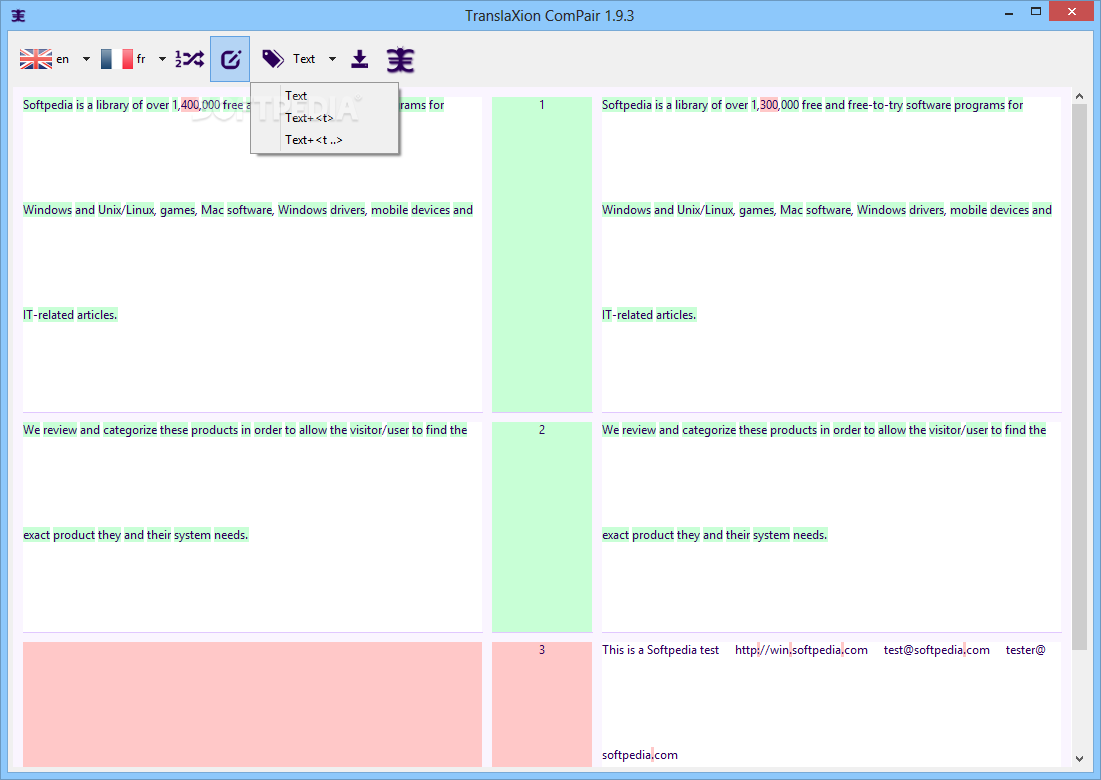Click 'exact product they and their system needs.' right pane
Image resolution: width=1101 pixels, height=780 pixels.
pyautogui.click(x=714, y=535)
